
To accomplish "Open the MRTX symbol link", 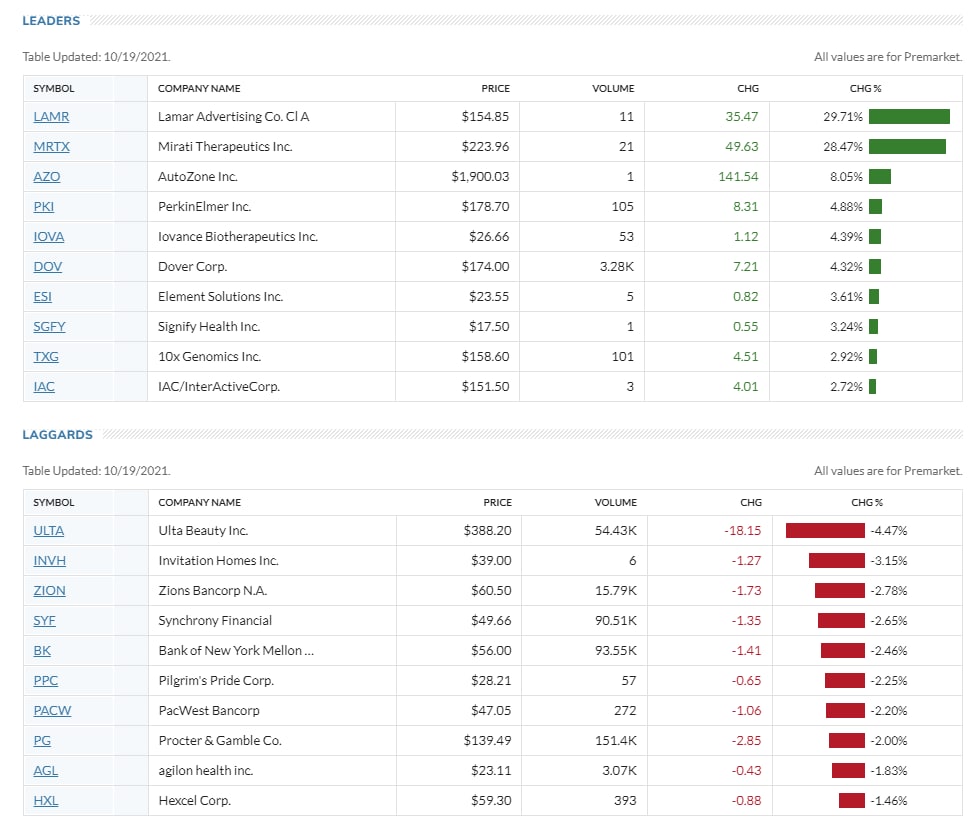I will [x=51, y=146].
